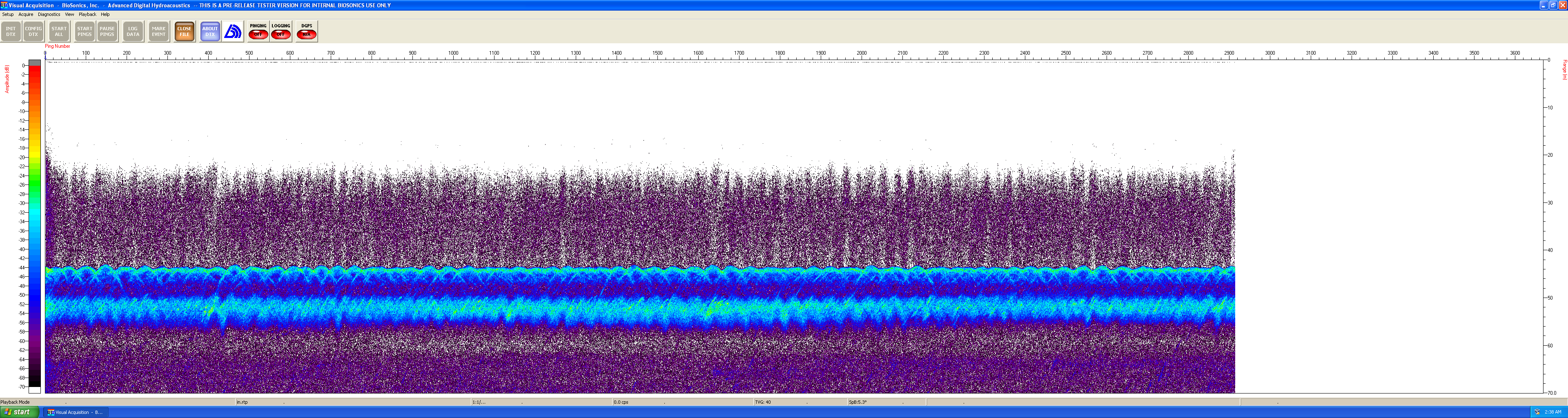Click the PAUSE PINGS button
The width and height of the screenshot is (1568, 418).
(x=107, y=32)
